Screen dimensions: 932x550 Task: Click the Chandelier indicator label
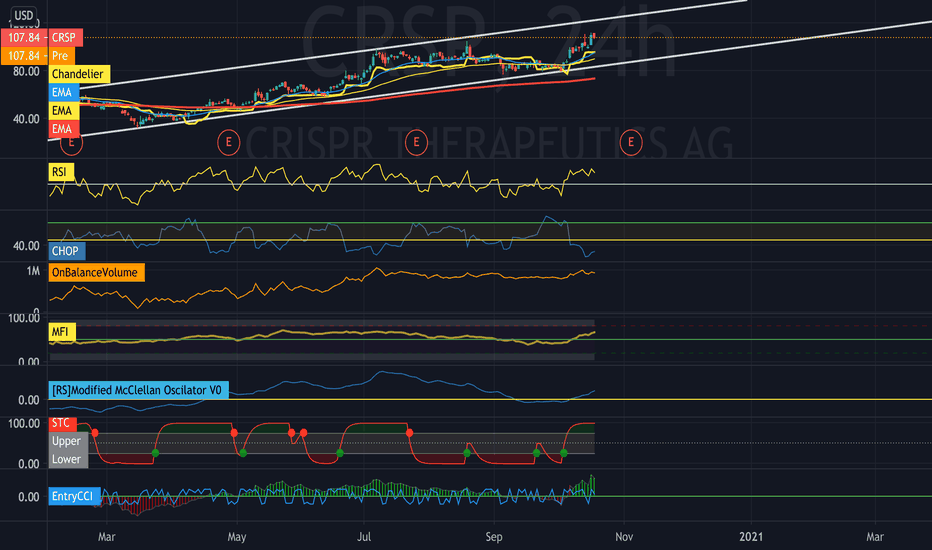tap(79, 74)
